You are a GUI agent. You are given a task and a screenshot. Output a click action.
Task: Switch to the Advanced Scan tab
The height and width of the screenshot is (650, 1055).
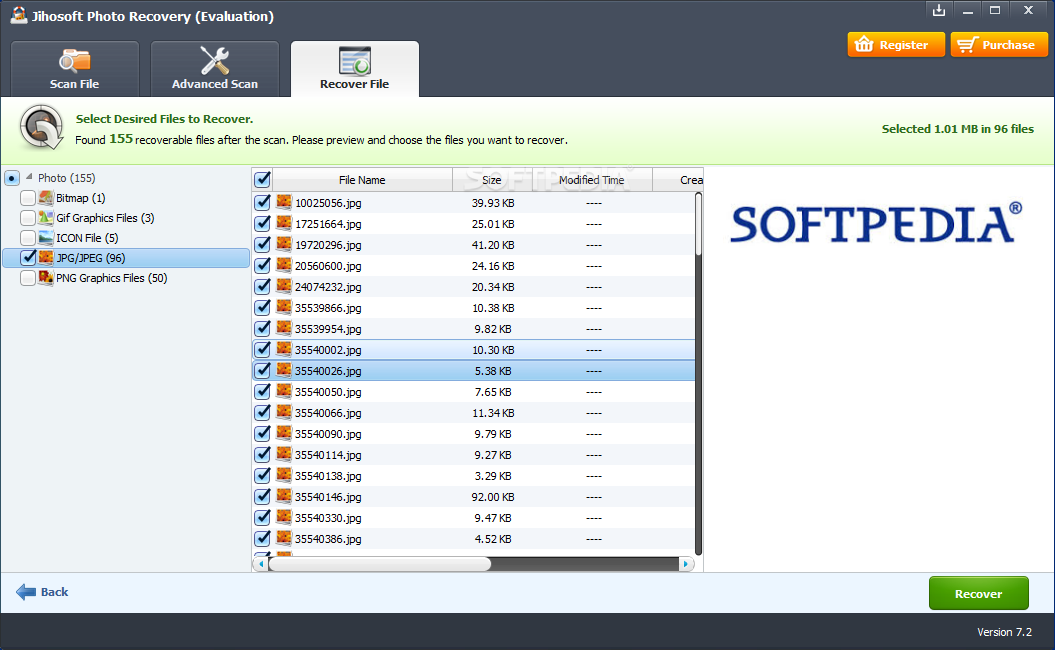coord(215,69)
